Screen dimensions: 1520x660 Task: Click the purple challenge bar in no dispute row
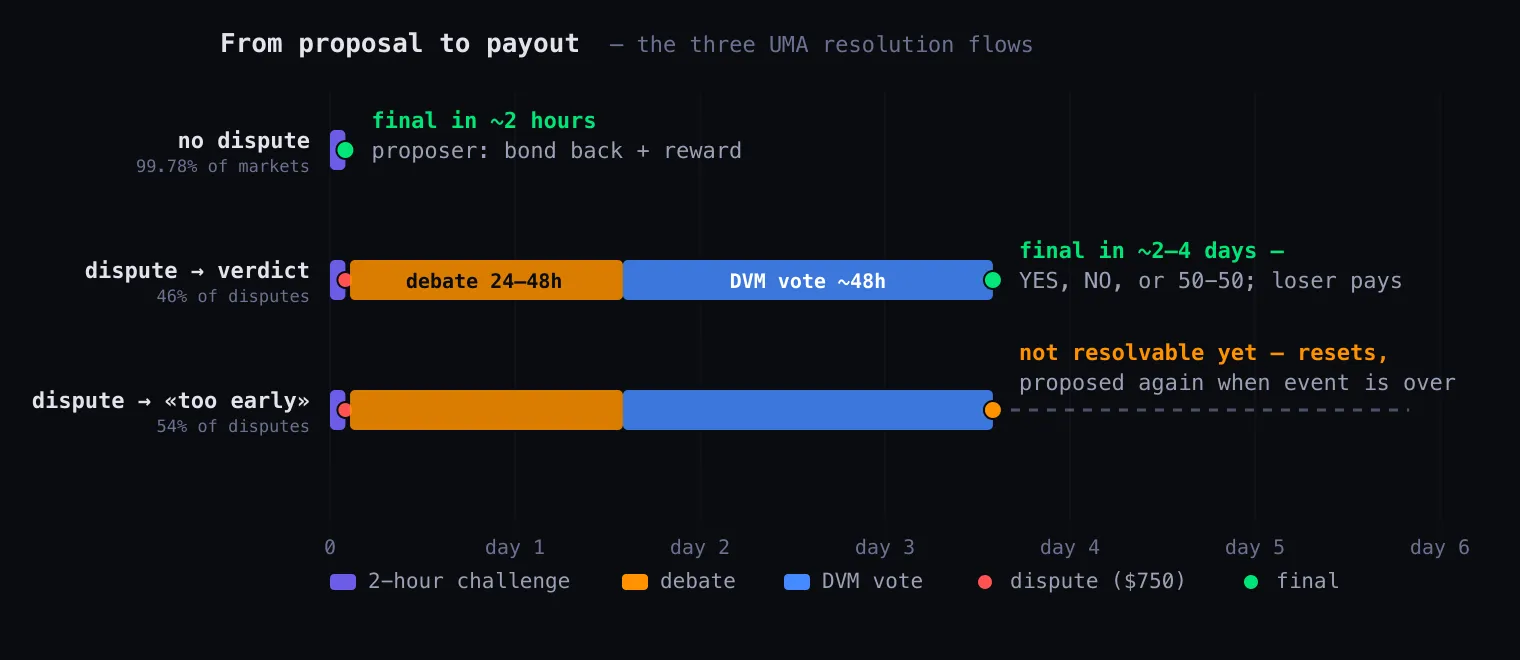(x=337, y=150)
